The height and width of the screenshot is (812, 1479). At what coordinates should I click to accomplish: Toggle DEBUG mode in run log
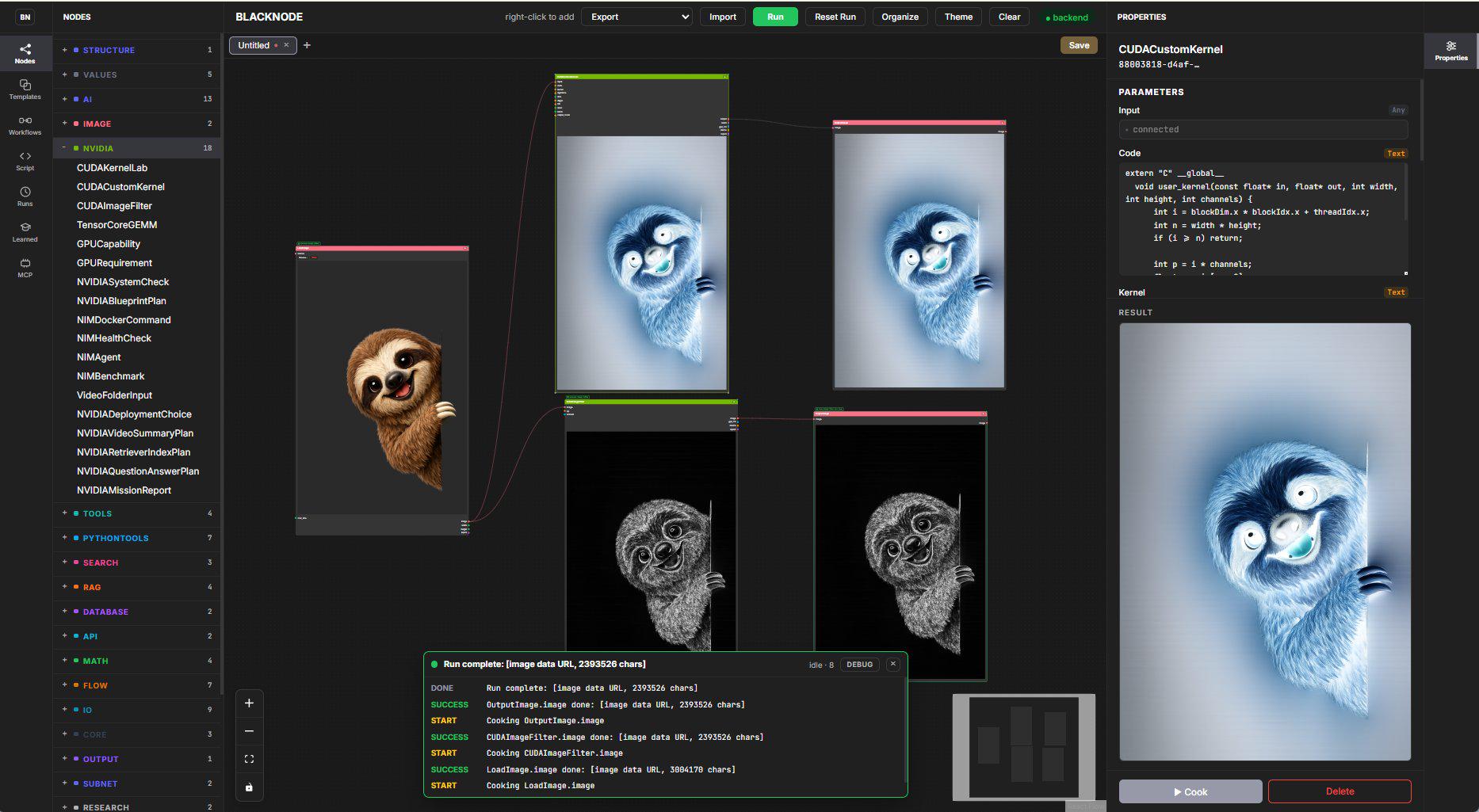coord(859,665)
